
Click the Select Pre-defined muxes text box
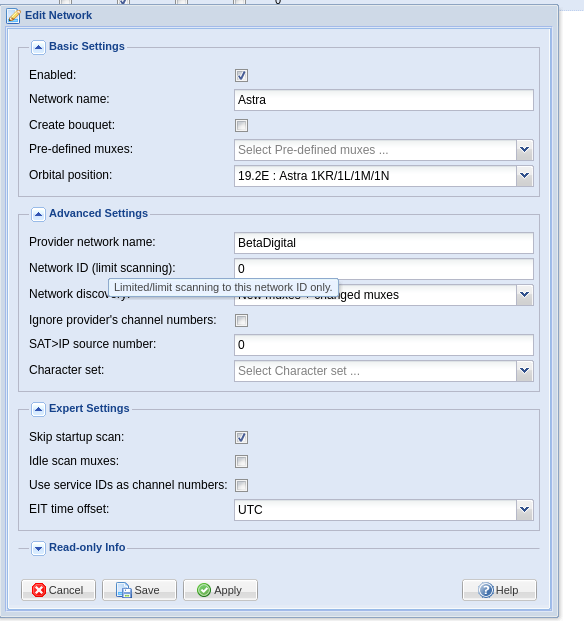point(375,150)
